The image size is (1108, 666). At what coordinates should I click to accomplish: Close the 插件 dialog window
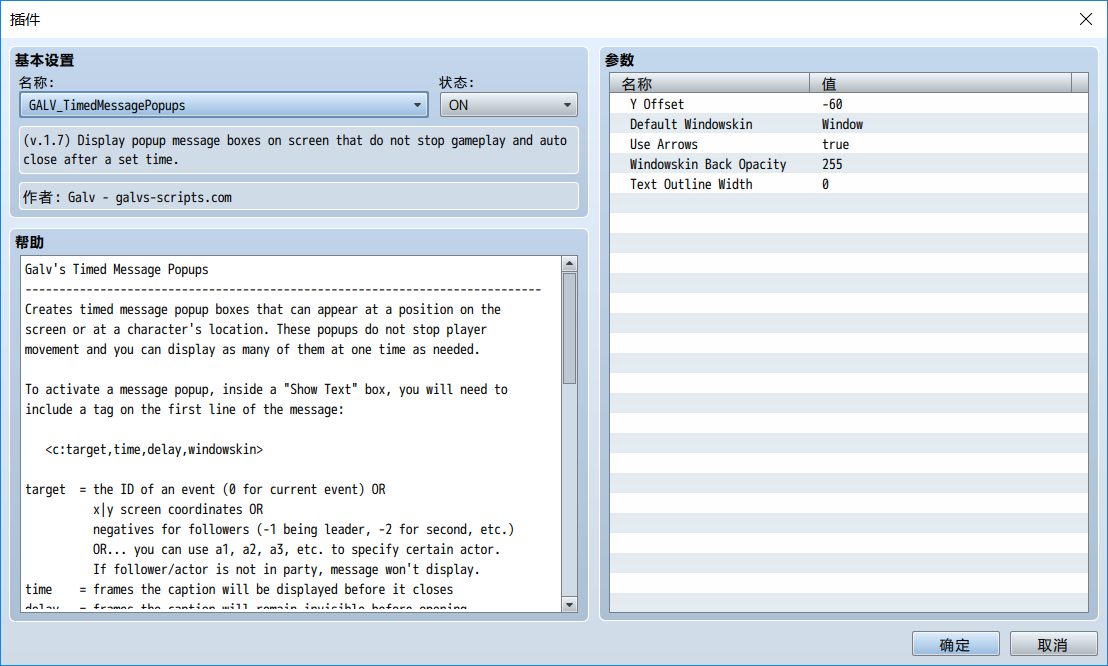[x=1086, y=19]
